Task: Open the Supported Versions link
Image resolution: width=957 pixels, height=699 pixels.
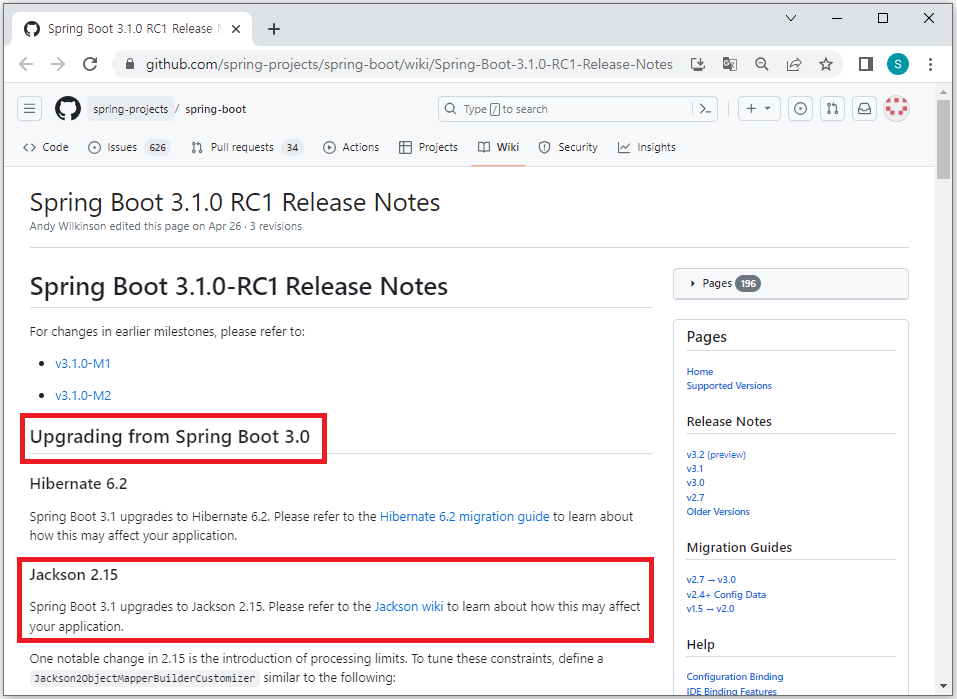Action: tap(729, 386)
